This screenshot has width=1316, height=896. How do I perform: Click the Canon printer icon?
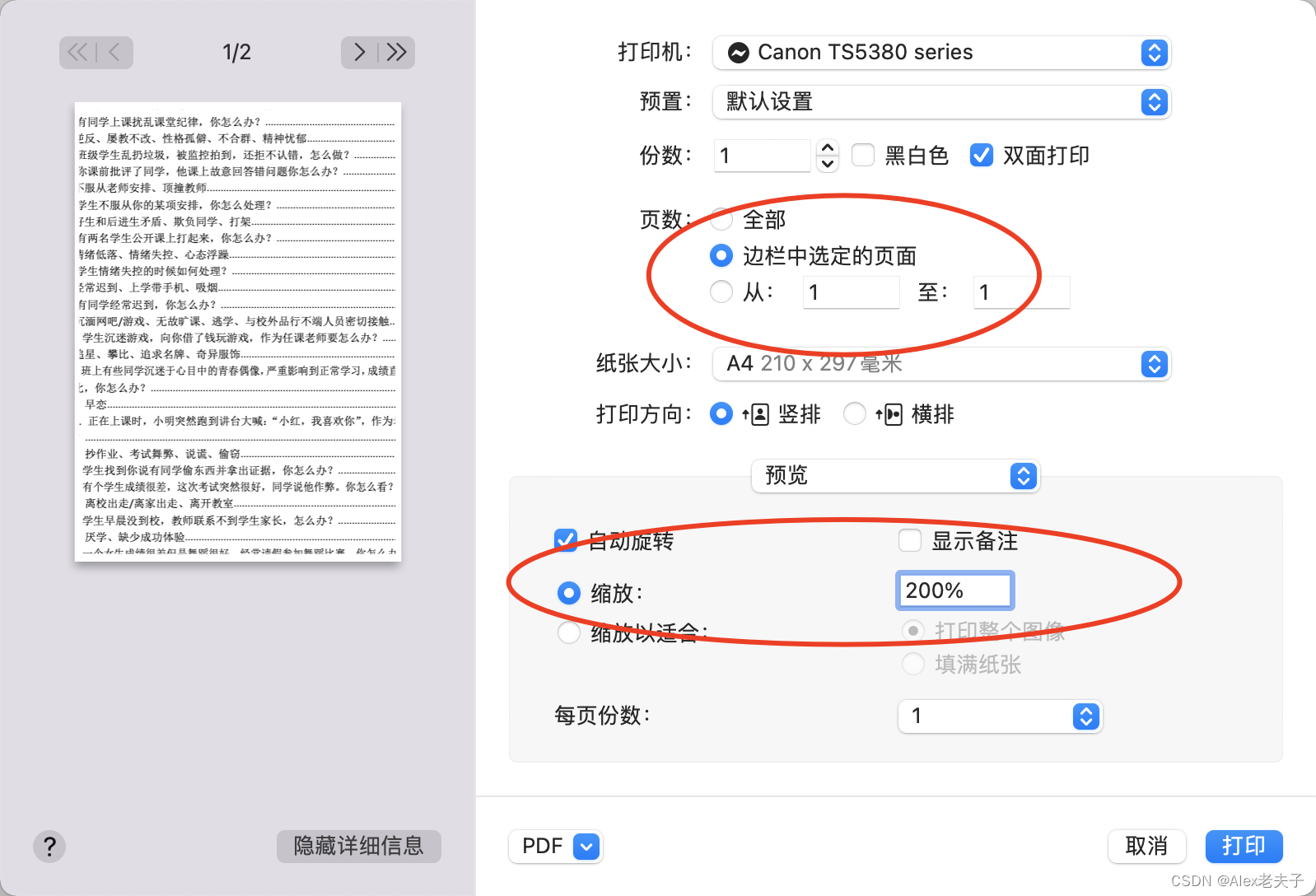pyautogui.click(x=739, y=53)
